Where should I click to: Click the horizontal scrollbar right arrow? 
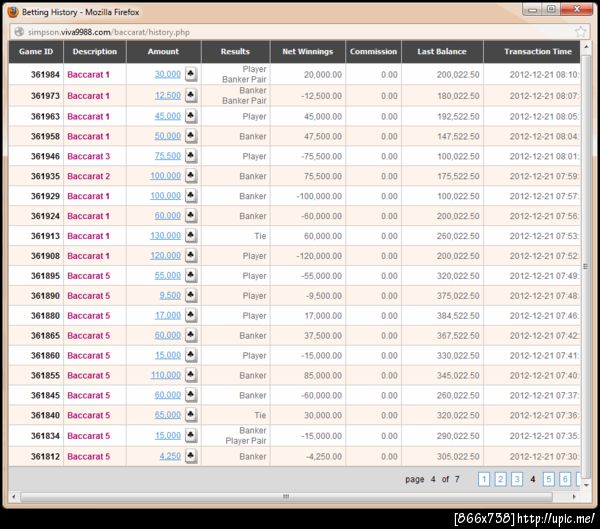click(574, 496)
